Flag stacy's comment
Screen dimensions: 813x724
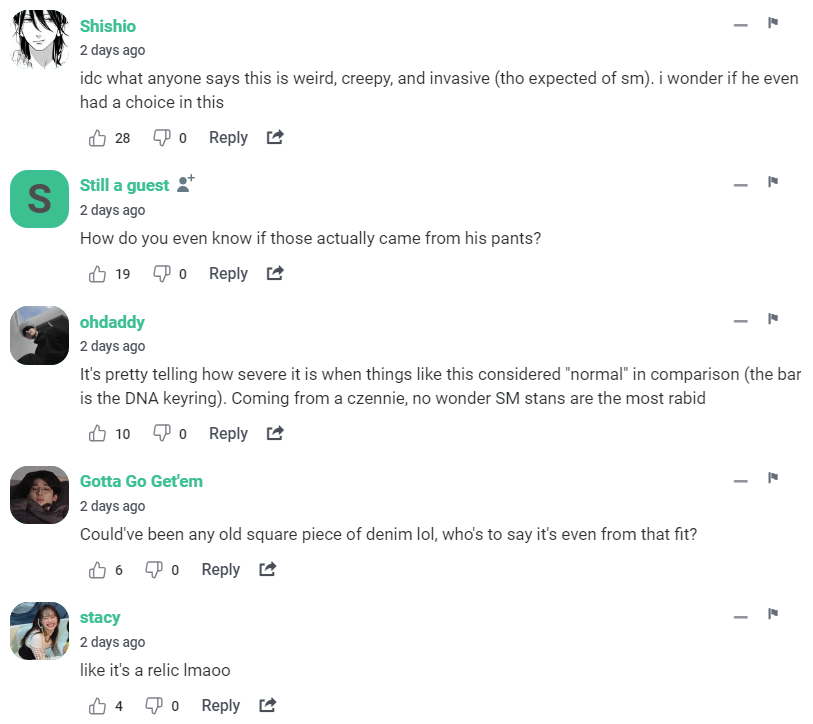point(773,614)
